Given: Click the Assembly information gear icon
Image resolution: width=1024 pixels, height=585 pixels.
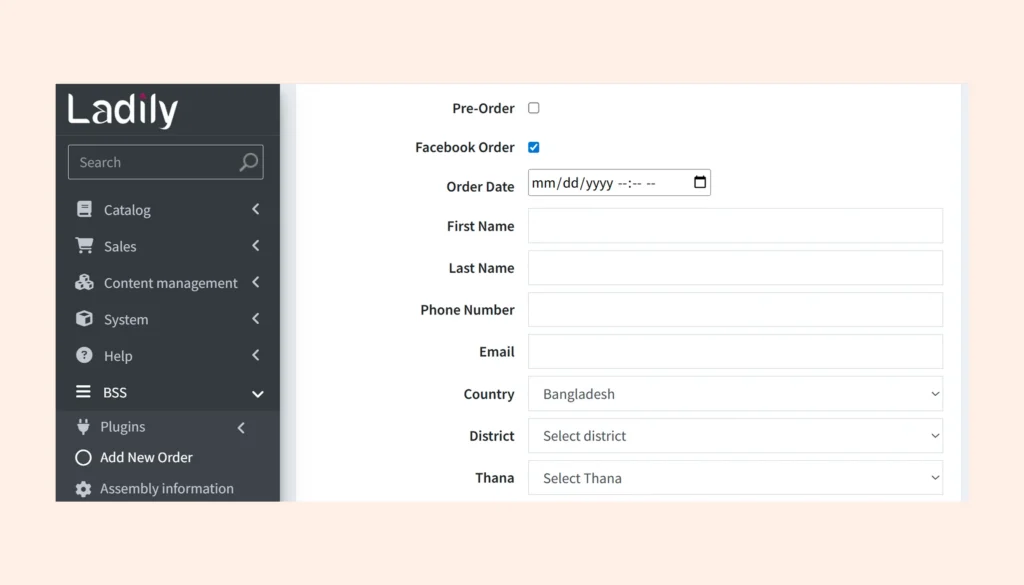Looking at the screenshot, I should [x=83, y=489].
